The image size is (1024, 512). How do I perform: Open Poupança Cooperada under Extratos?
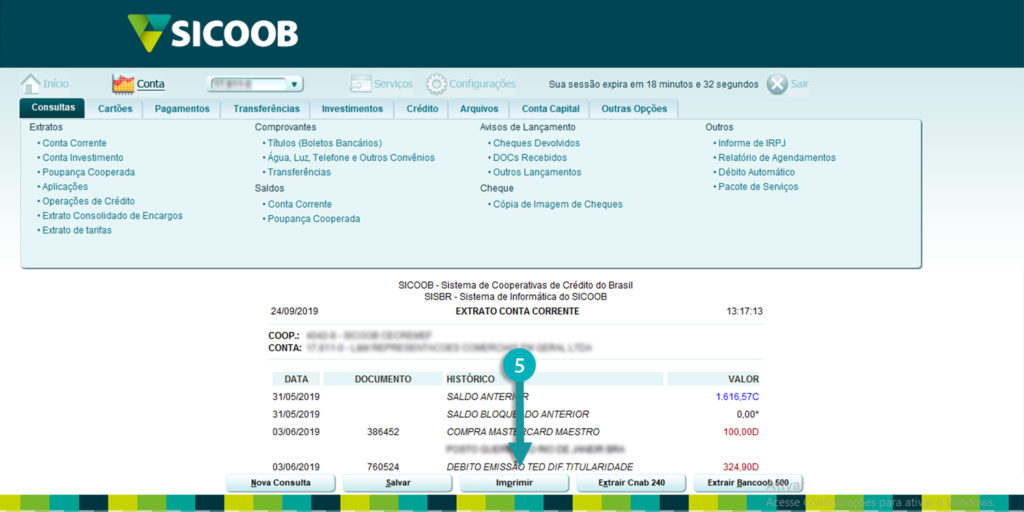[89, 172]
